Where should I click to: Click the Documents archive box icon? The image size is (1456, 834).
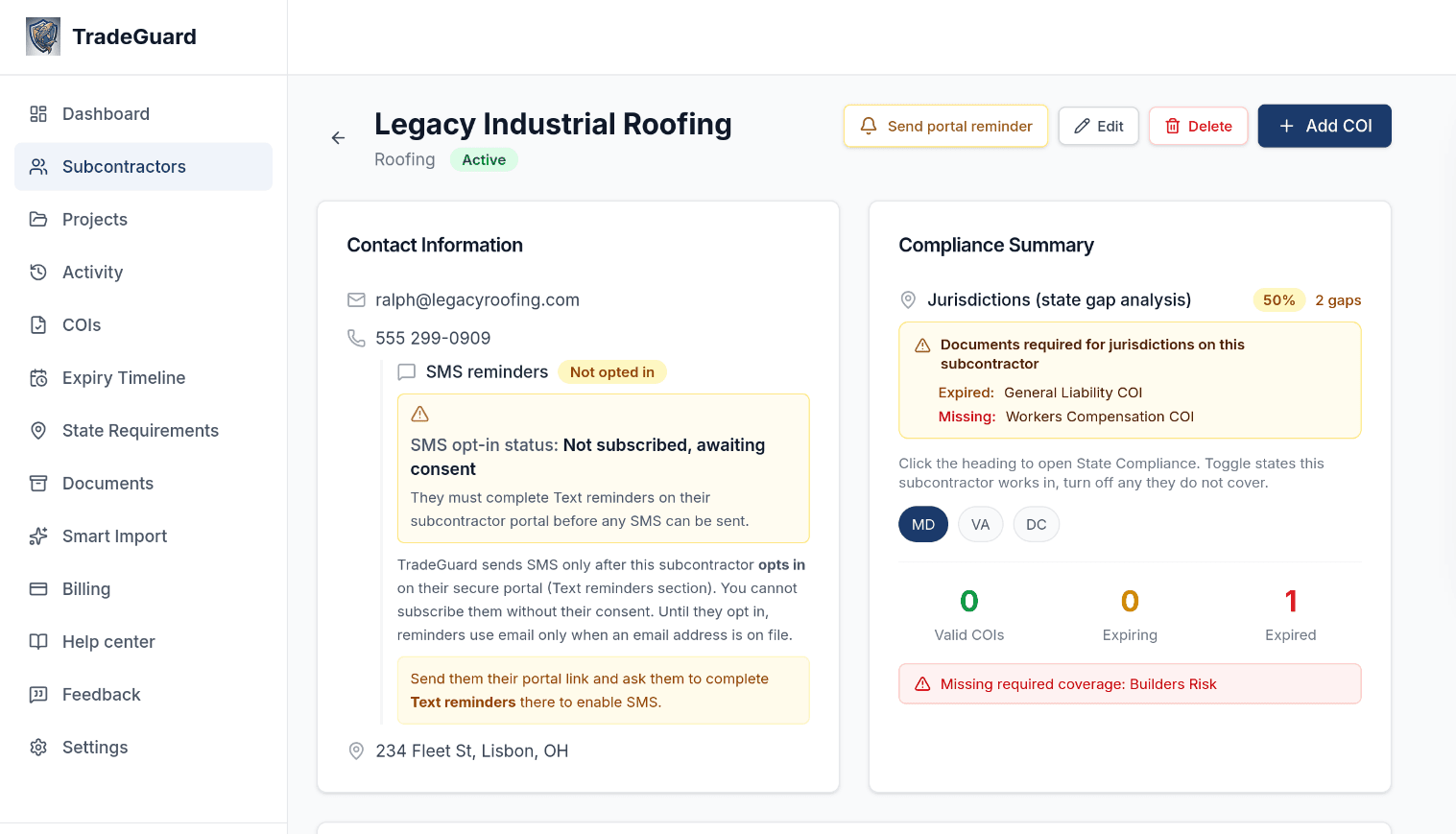pos(38,484)
